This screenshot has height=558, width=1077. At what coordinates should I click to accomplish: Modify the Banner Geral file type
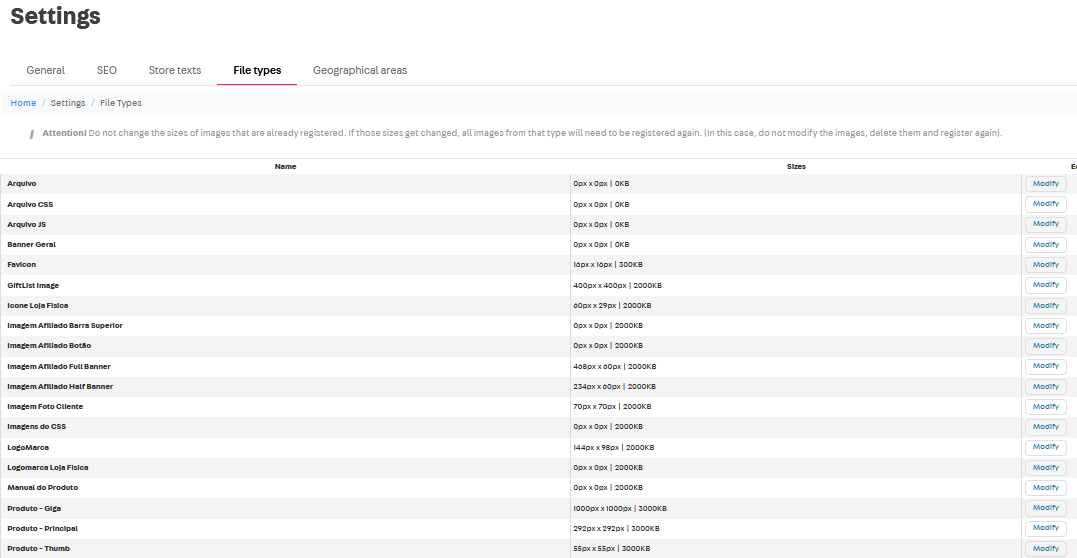[1045, 245]
